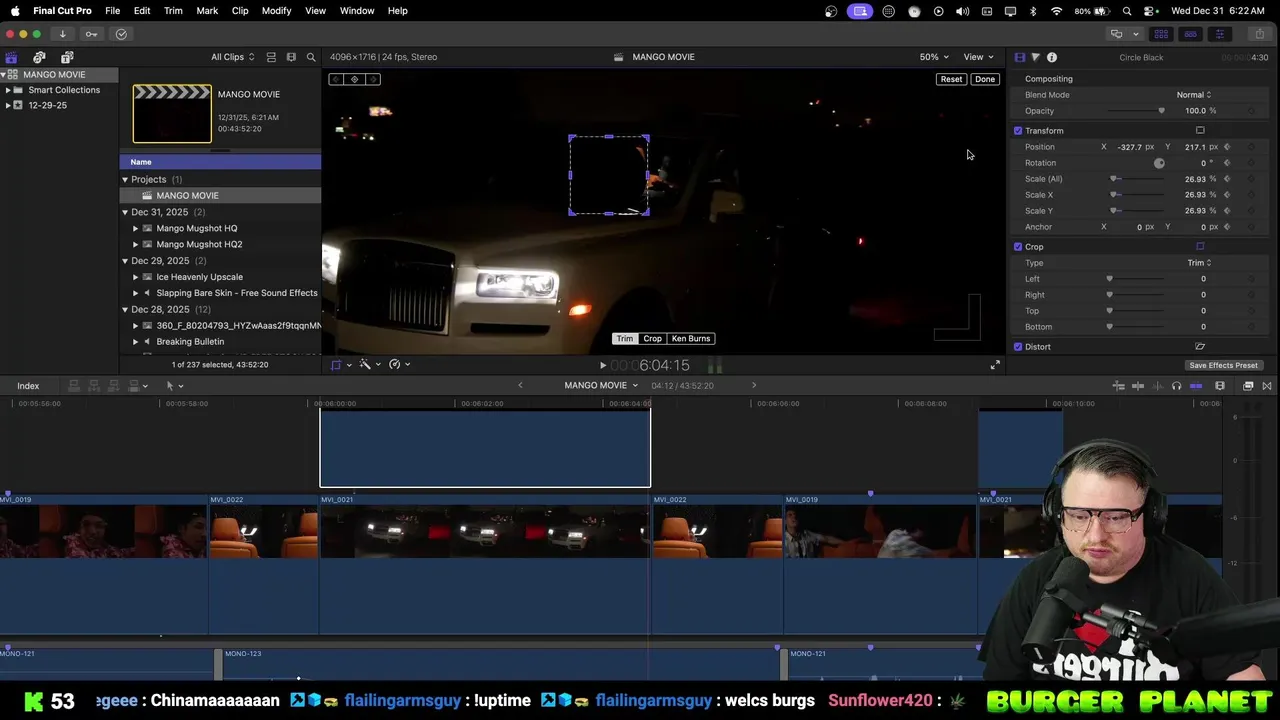Activate Transform onscreen controls icon in inspector
Image resolution: width=1280 pixels, height=720 pixels.
coord(1200,130)
